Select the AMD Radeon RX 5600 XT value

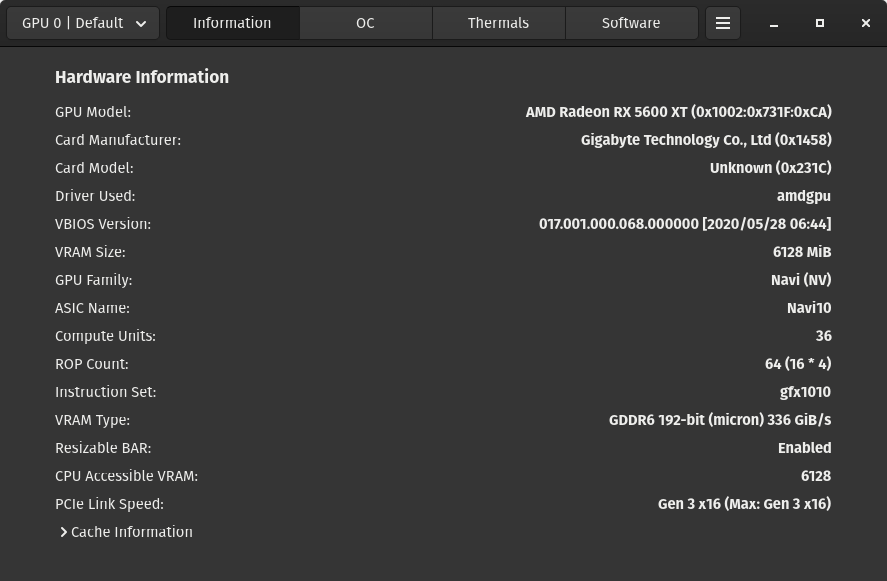(678, 112)
